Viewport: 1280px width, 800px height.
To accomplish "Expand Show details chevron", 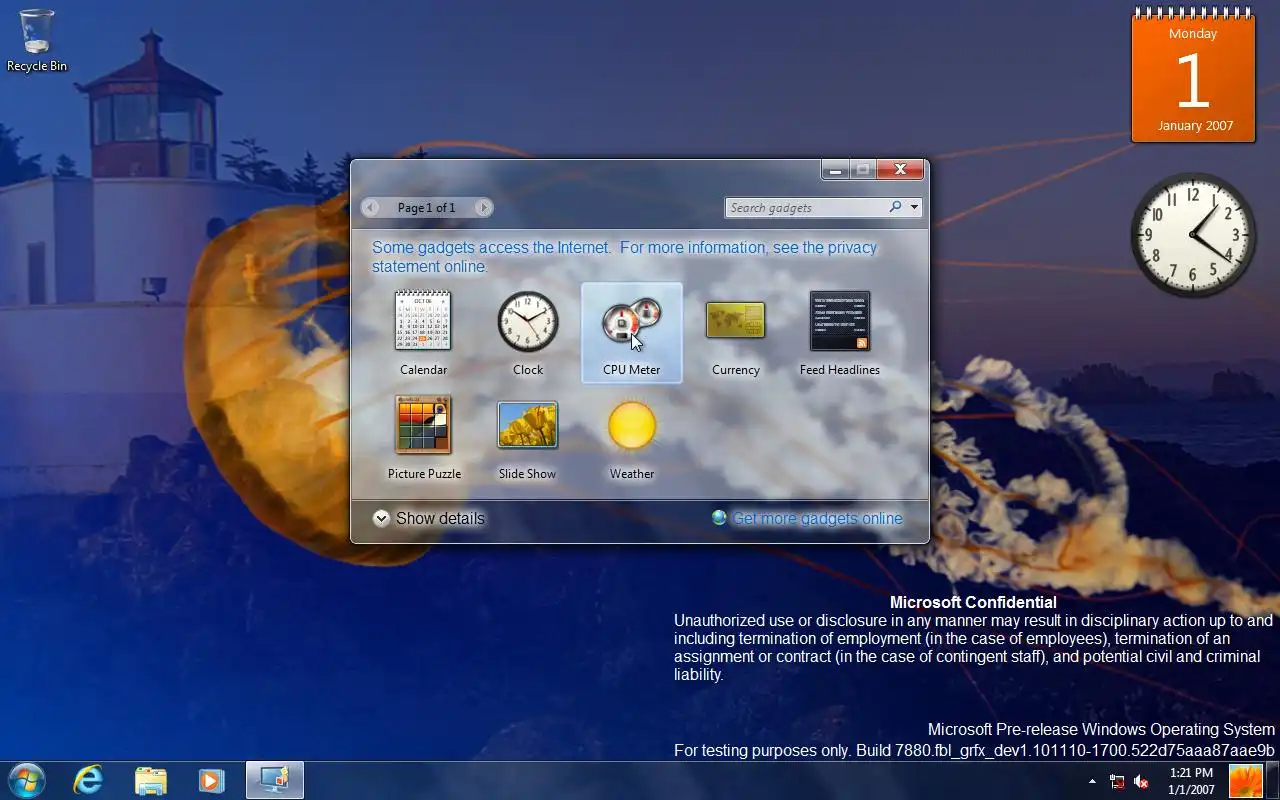I will [381, 518].
